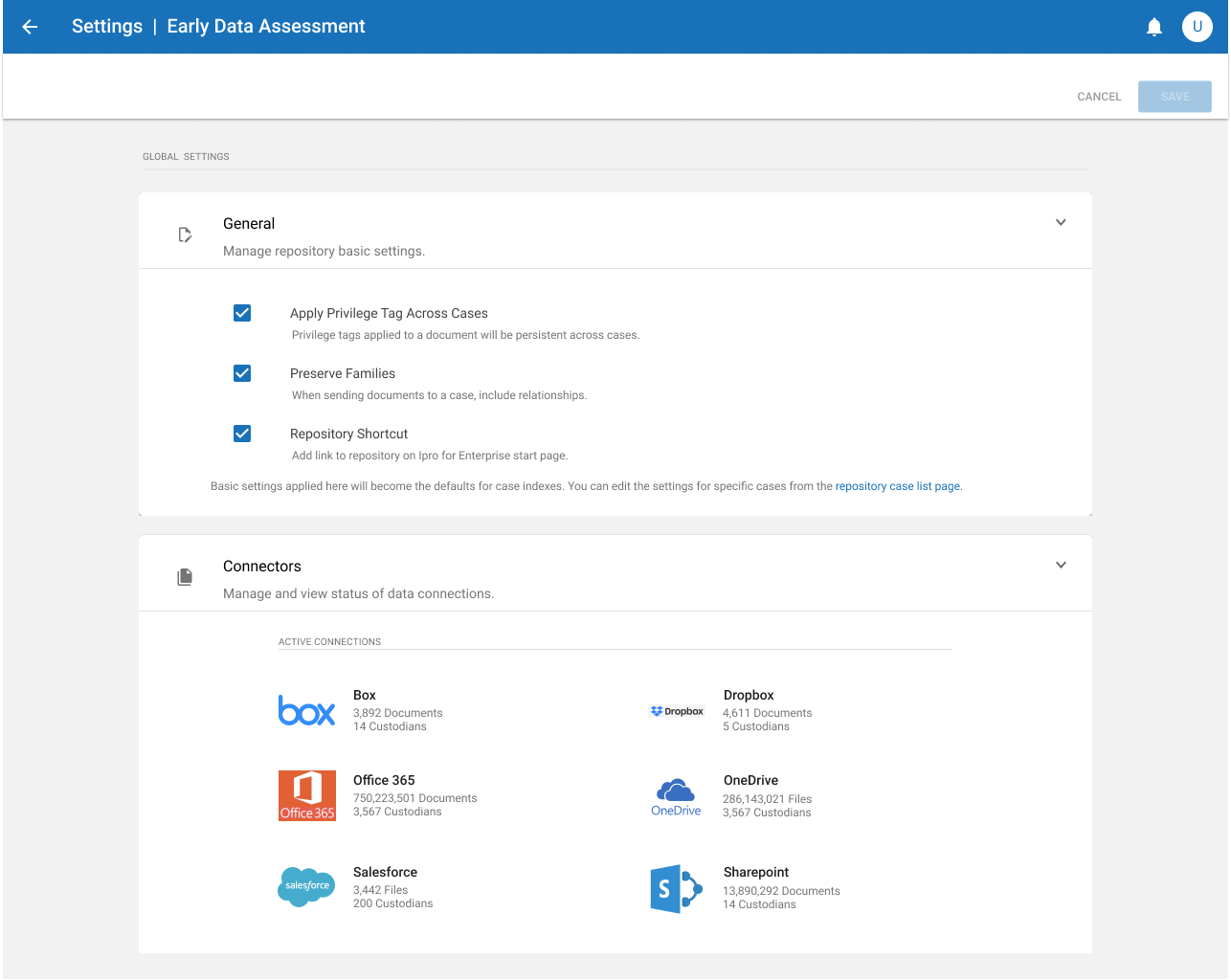Click the Sharepoint connector icon
The height and width of the screenshot is (980, 1231).
[677, 888]
